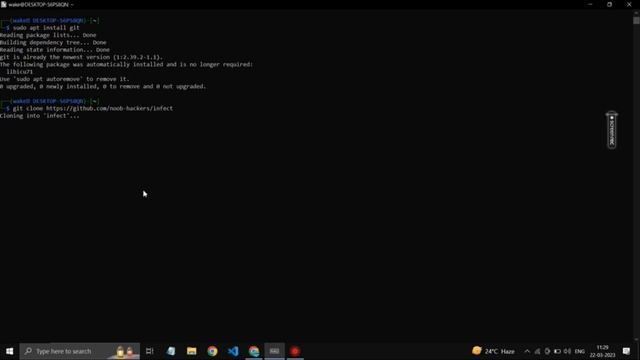The image size is (640, 360).
Task: Open Visual Studio Code from the taskbar
Action: [x=233, y=351]
